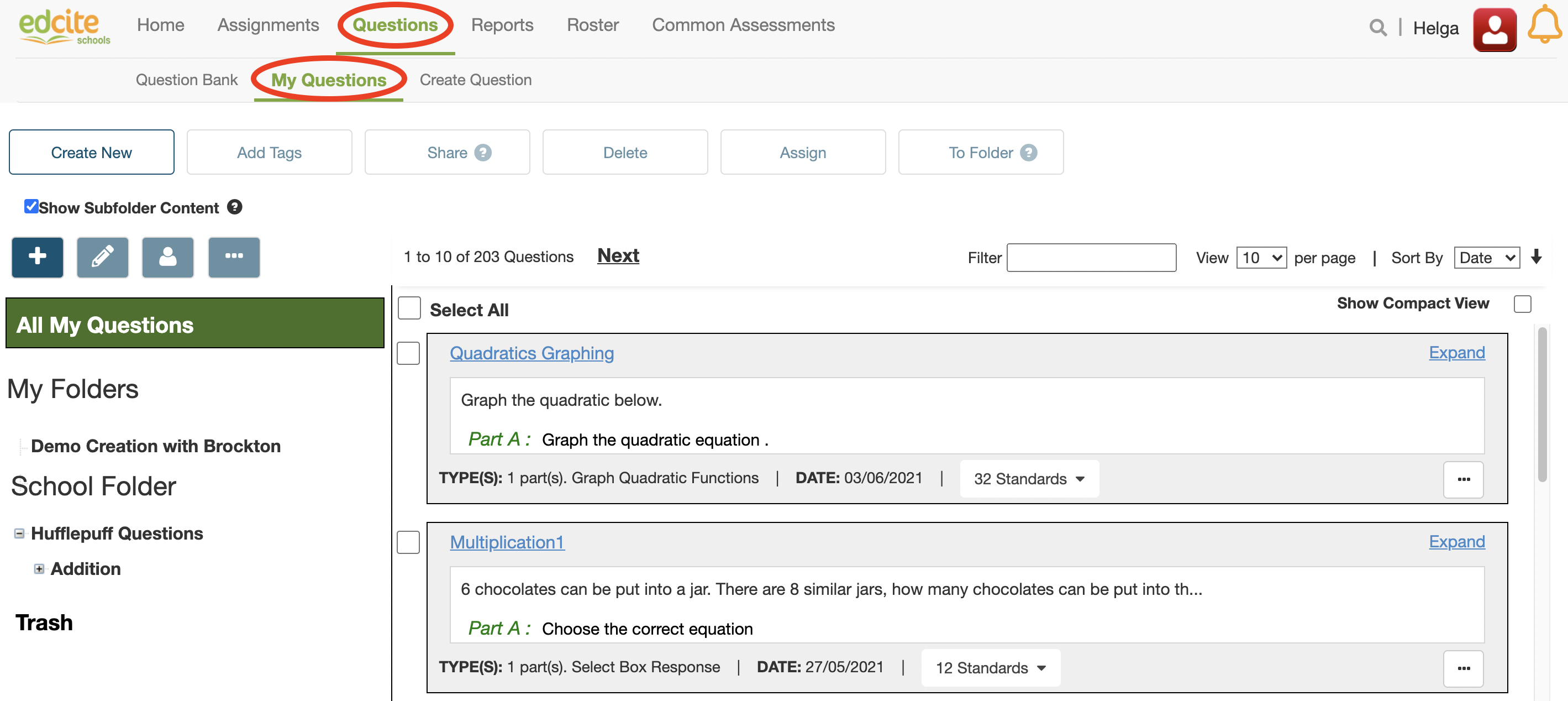Screen dimensions: 1568x701
Task: Expand the 32 Standards dropdown
Action: 1029,479
